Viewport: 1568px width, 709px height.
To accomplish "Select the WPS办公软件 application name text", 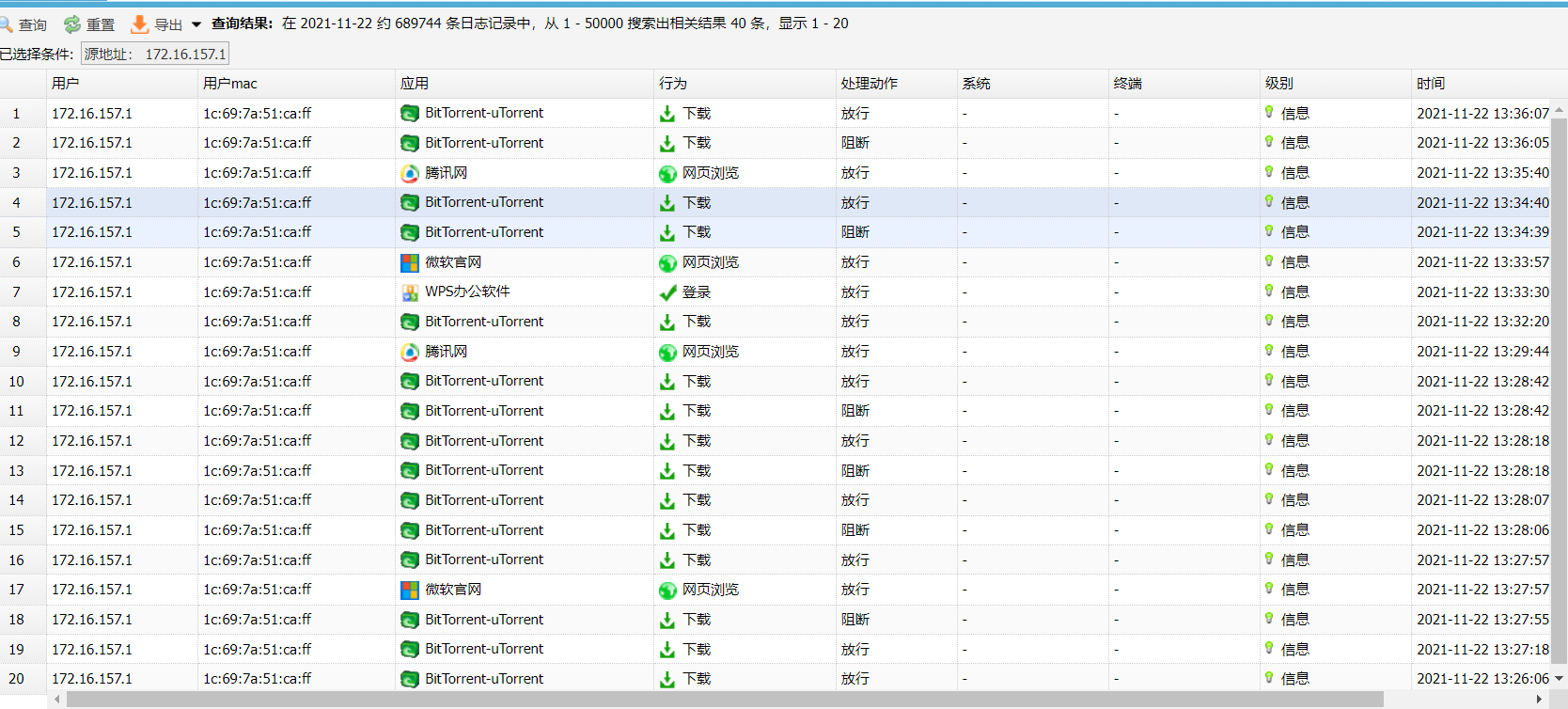I will click(467, 291).
